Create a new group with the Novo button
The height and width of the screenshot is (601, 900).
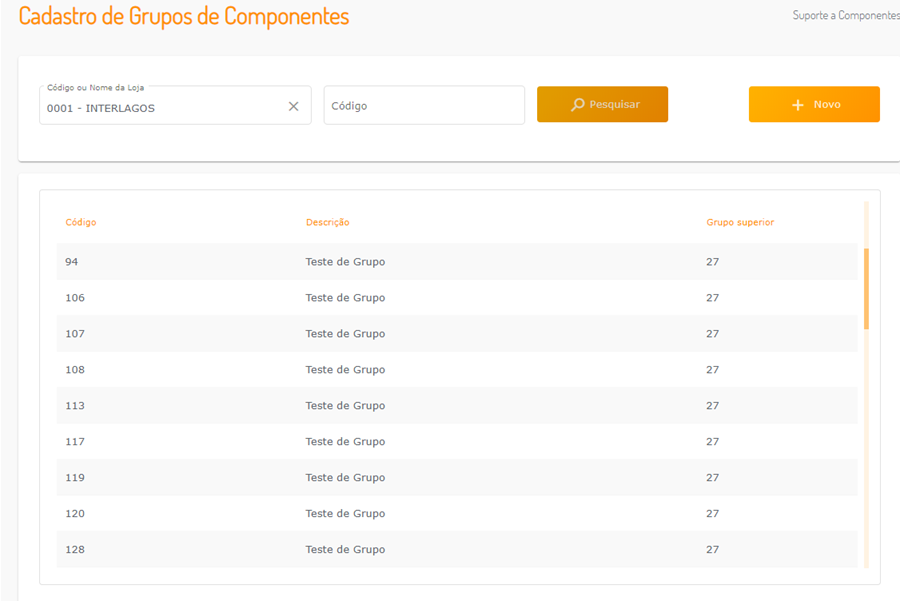814,104
